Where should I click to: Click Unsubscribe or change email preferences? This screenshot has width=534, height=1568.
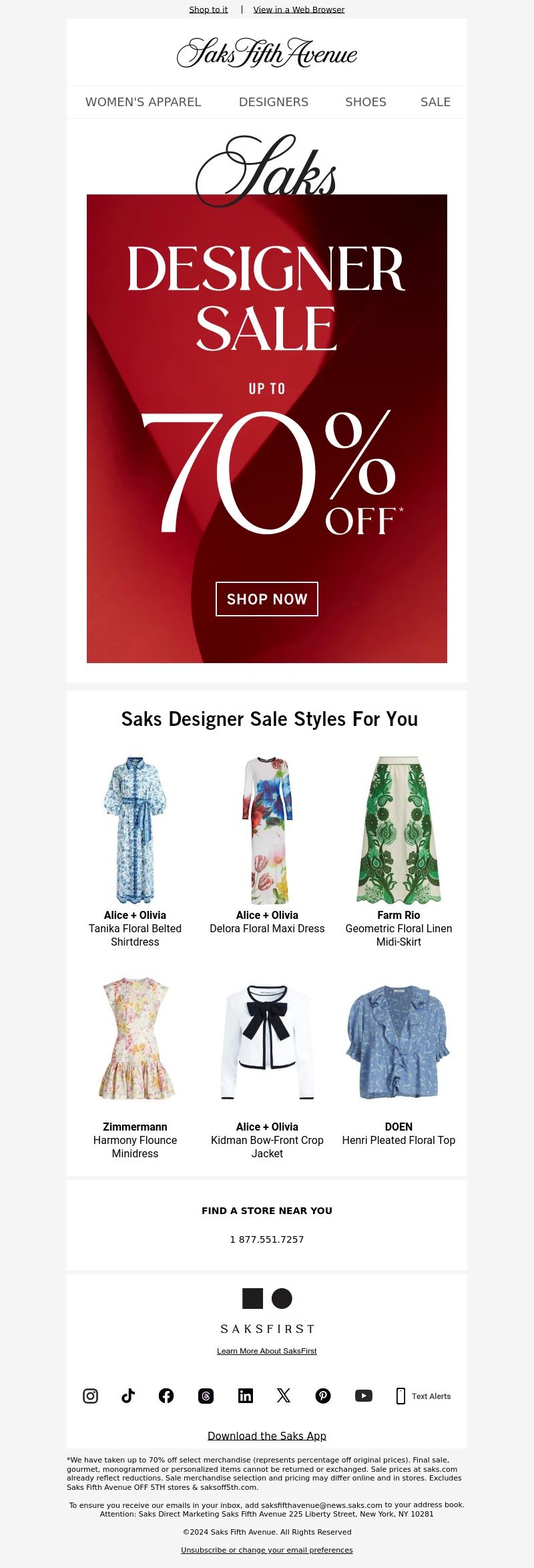click(x=267, y=1550)
